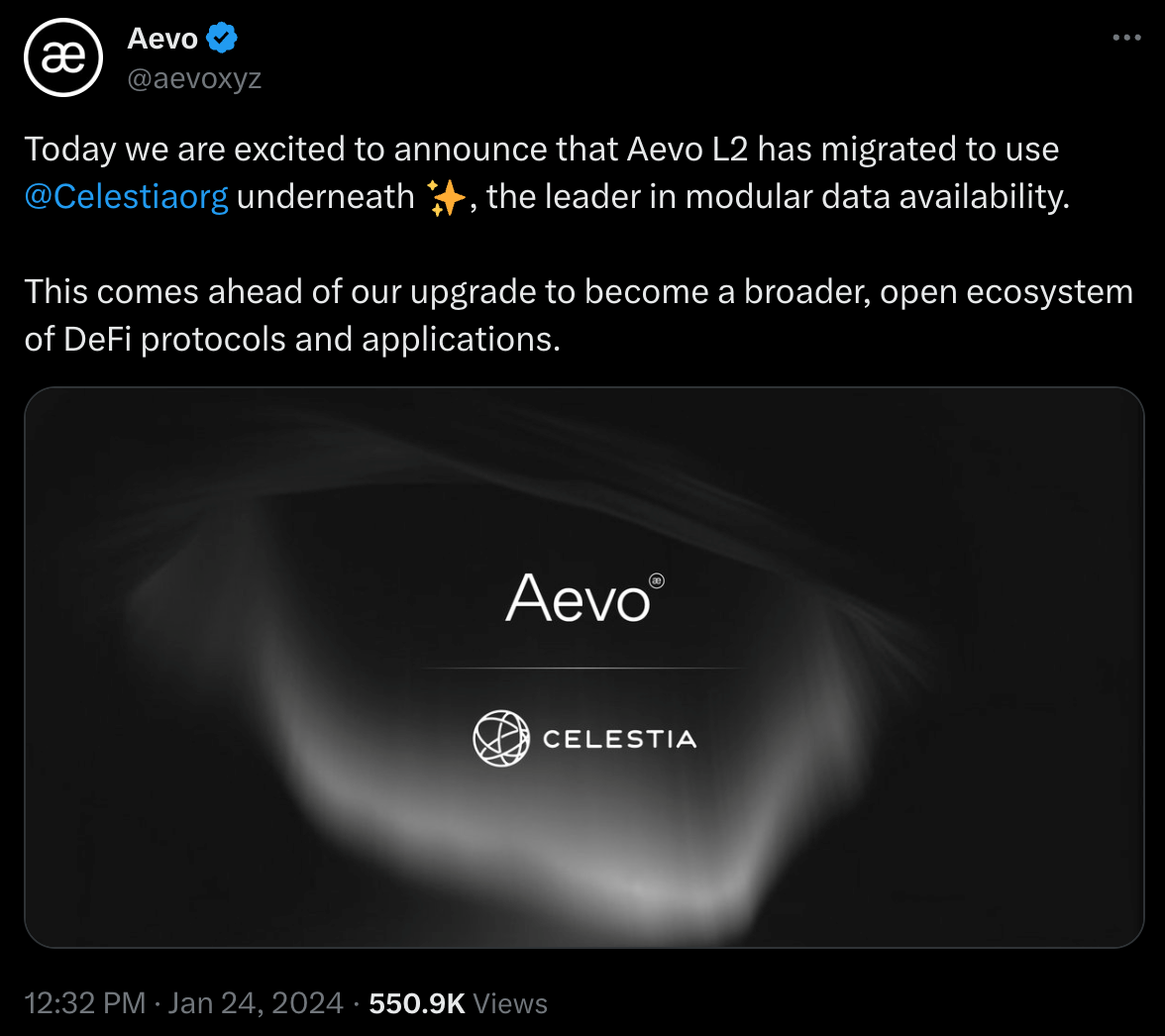Viewport: 1165px width, 1036px height.
Task: Click the 550.9K view count
Action: 416,1003
